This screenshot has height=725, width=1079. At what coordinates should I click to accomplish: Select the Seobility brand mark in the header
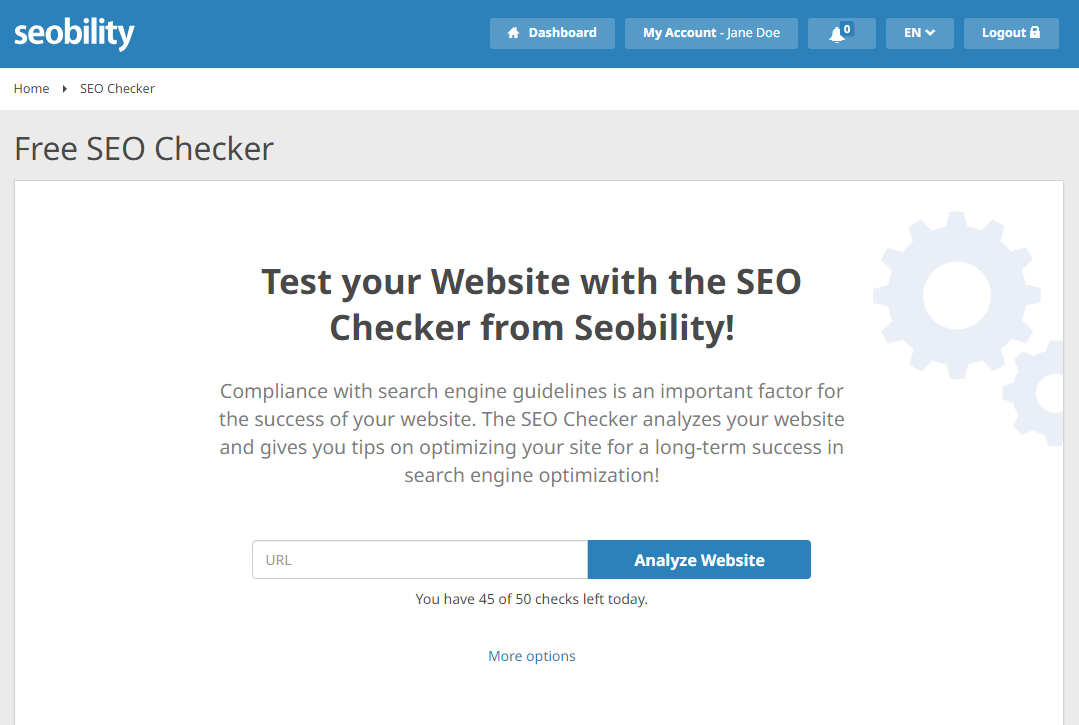coord(74,32)
